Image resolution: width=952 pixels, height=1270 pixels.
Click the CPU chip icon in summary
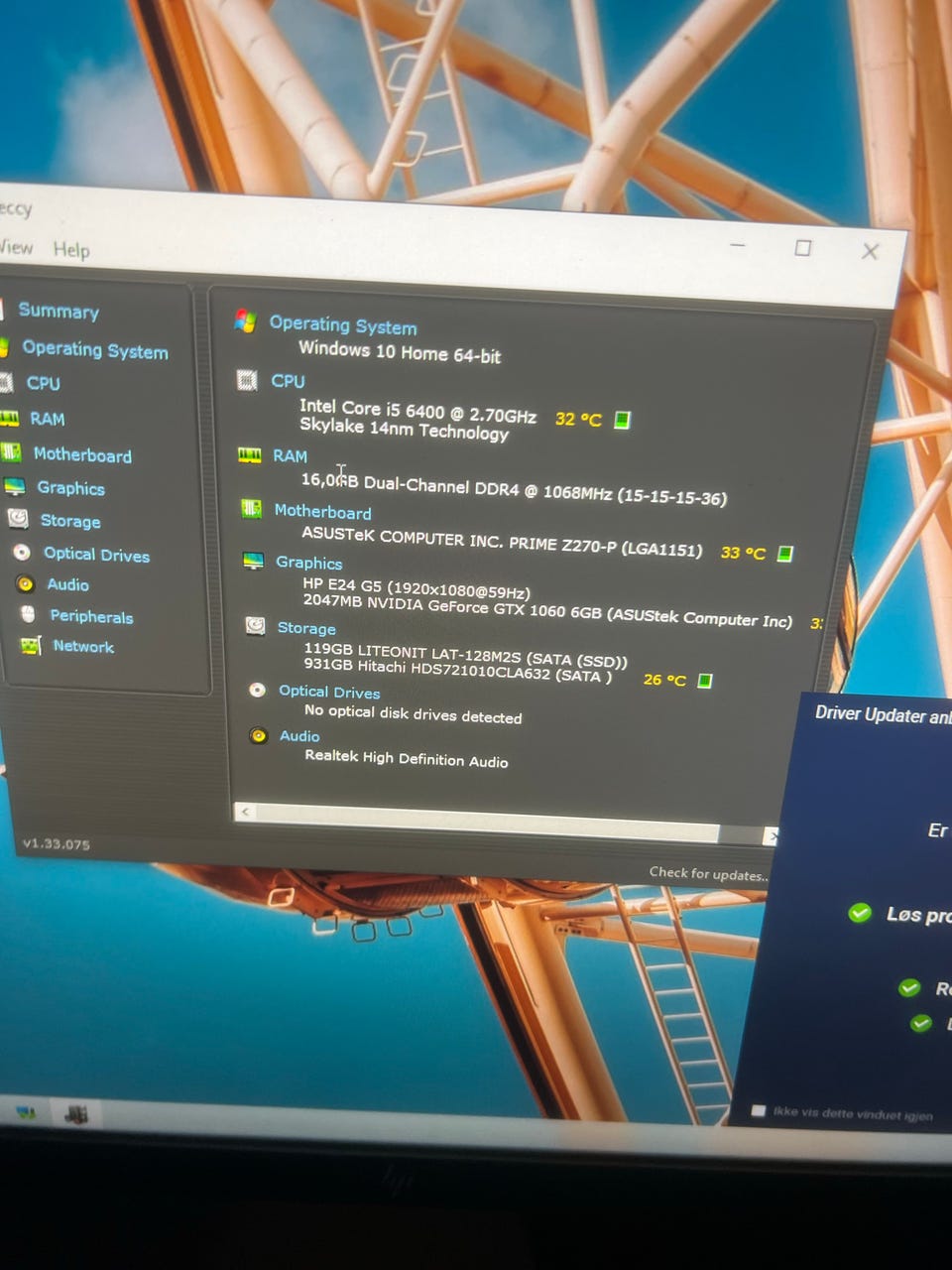point(247,380)
